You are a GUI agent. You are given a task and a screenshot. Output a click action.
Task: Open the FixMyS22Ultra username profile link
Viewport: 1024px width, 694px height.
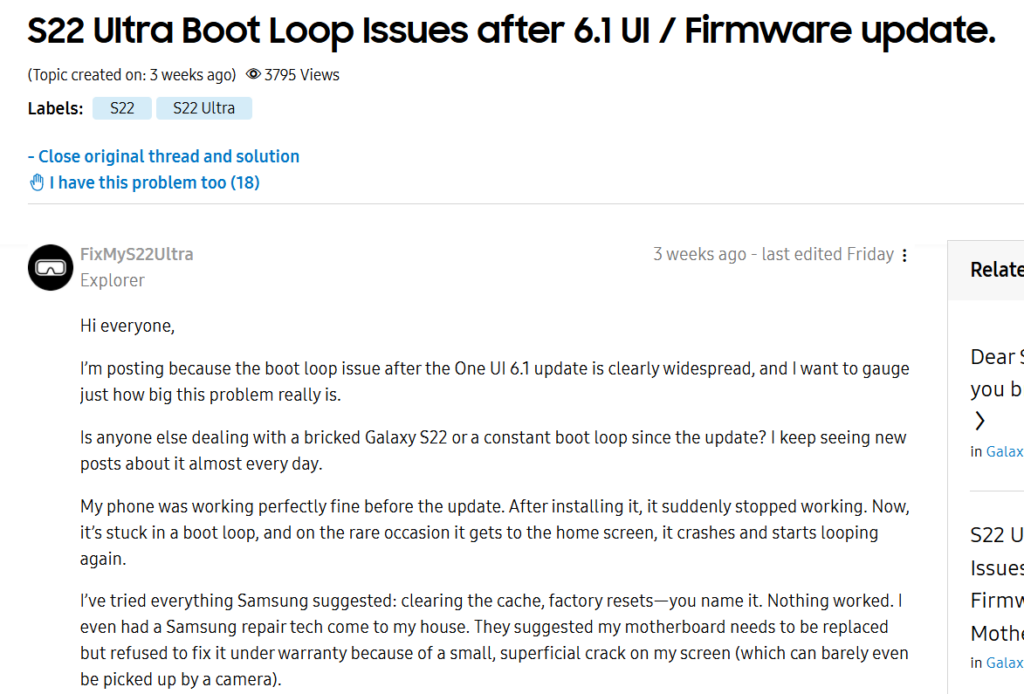(x=137, y=254)
